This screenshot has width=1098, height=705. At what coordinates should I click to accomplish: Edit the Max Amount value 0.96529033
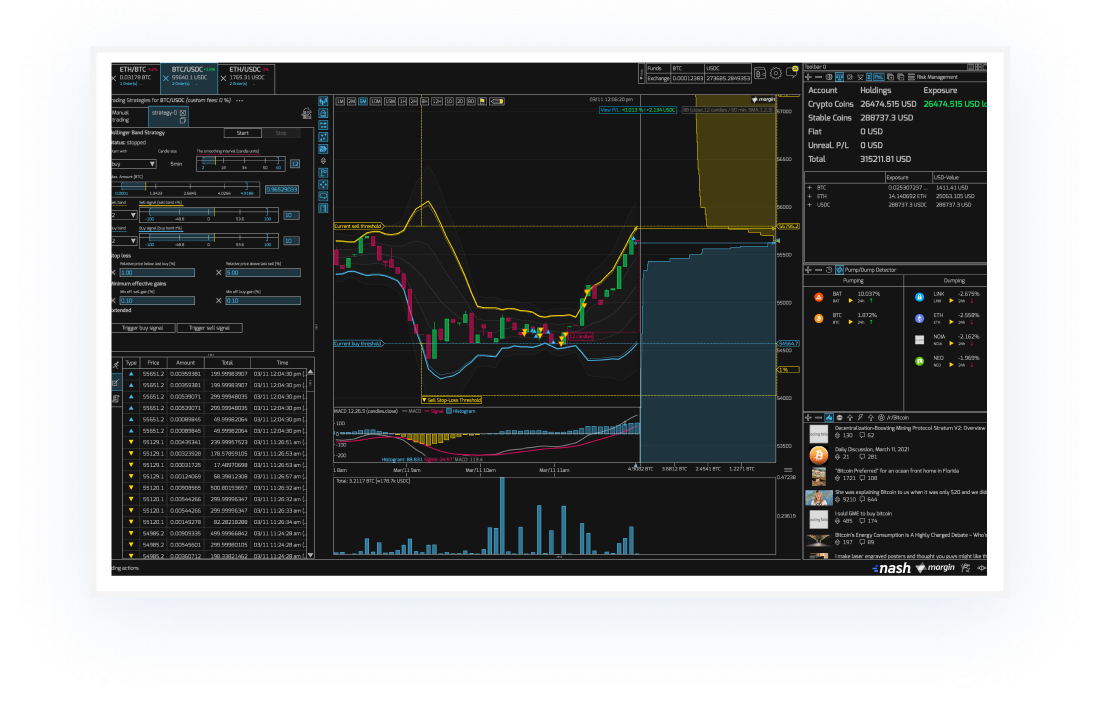pyautogui.click(x=282, y=190)
